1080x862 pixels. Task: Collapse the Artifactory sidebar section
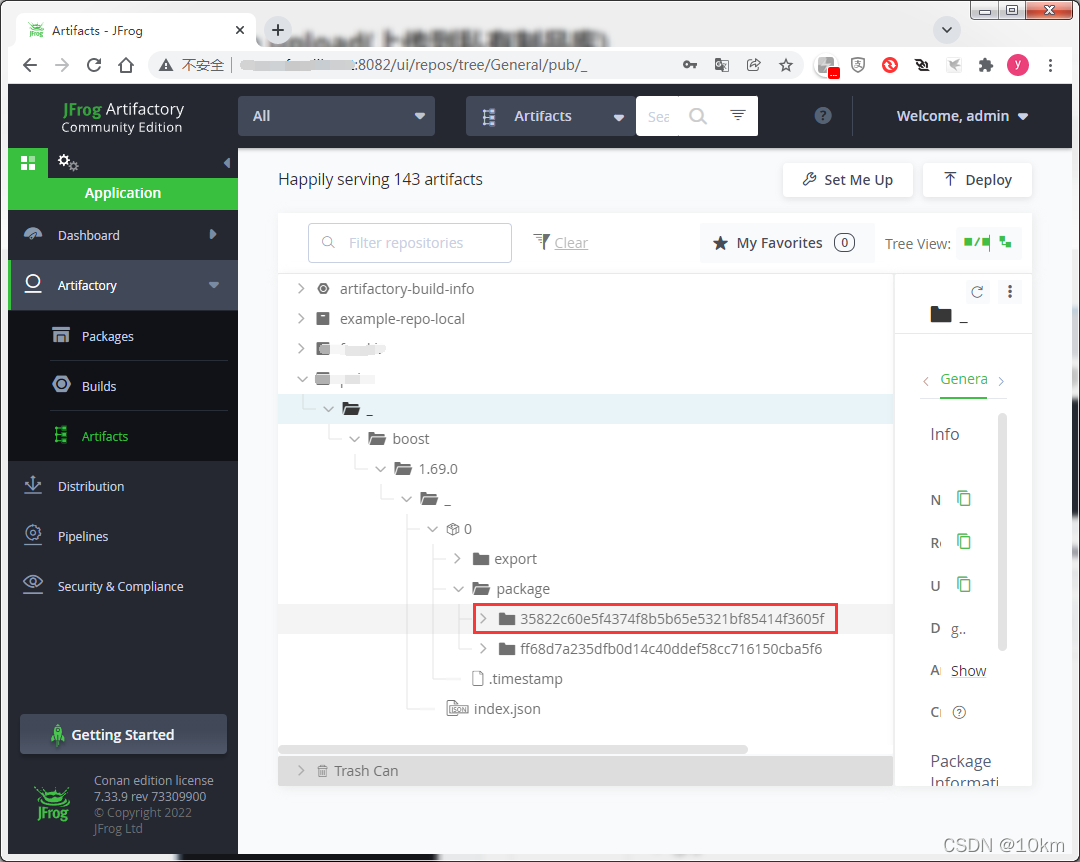(214, 285)
